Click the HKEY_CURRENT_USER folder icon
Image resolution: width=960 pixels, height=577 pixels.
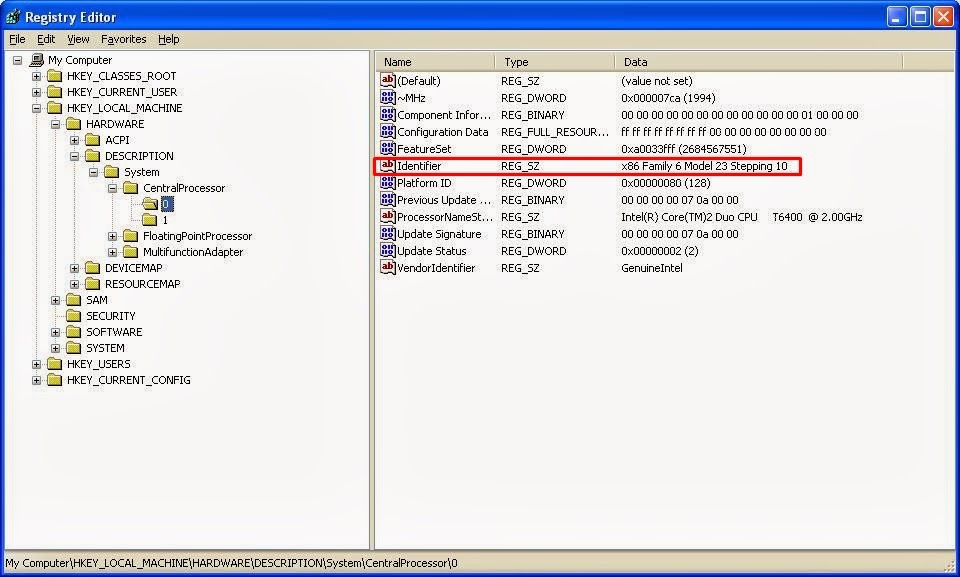(55, 91)
